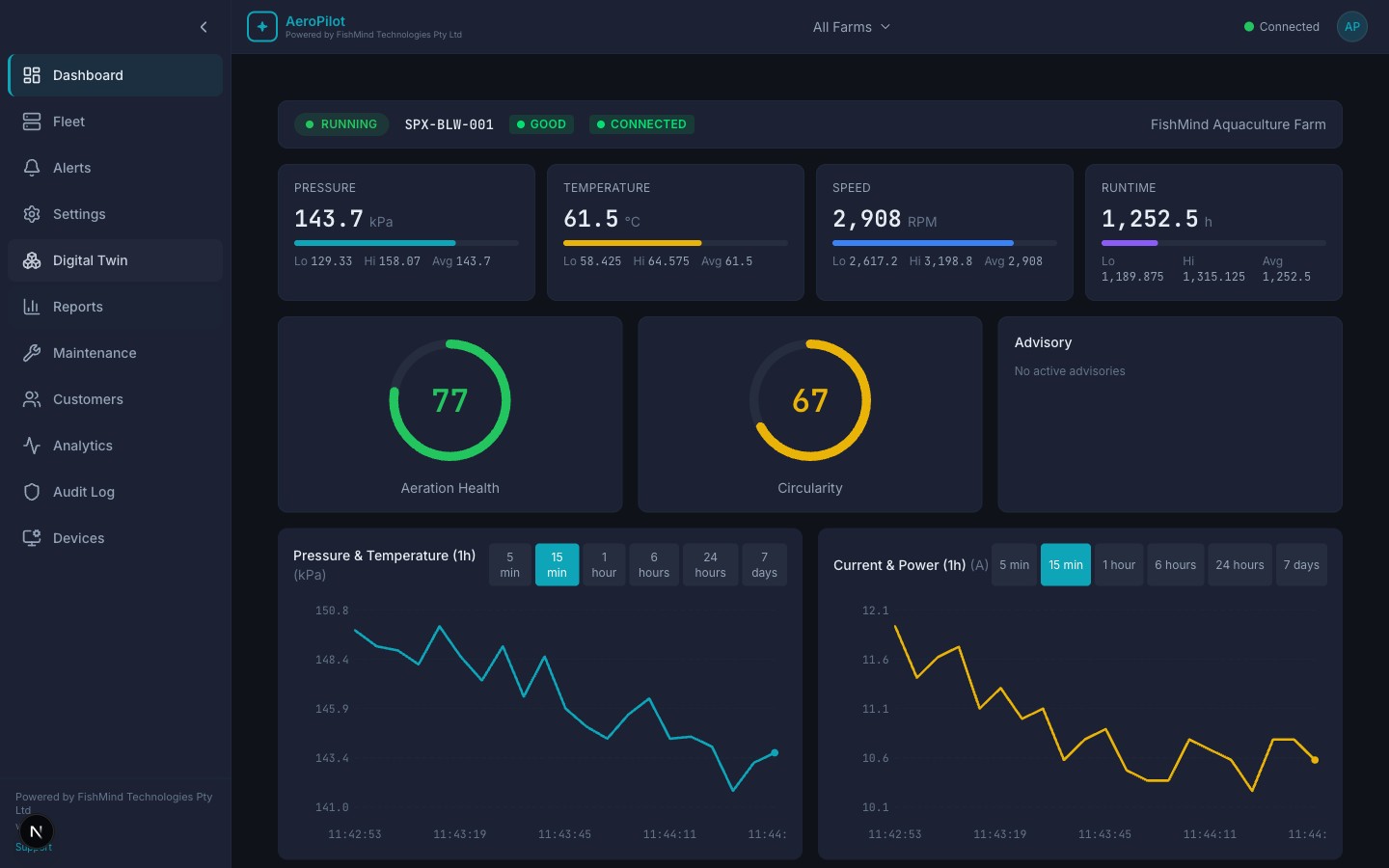Image resolution: width=1389 pixels, height=868 pixels.
Task: Open the Fleet page
Action: click(115, 122)
